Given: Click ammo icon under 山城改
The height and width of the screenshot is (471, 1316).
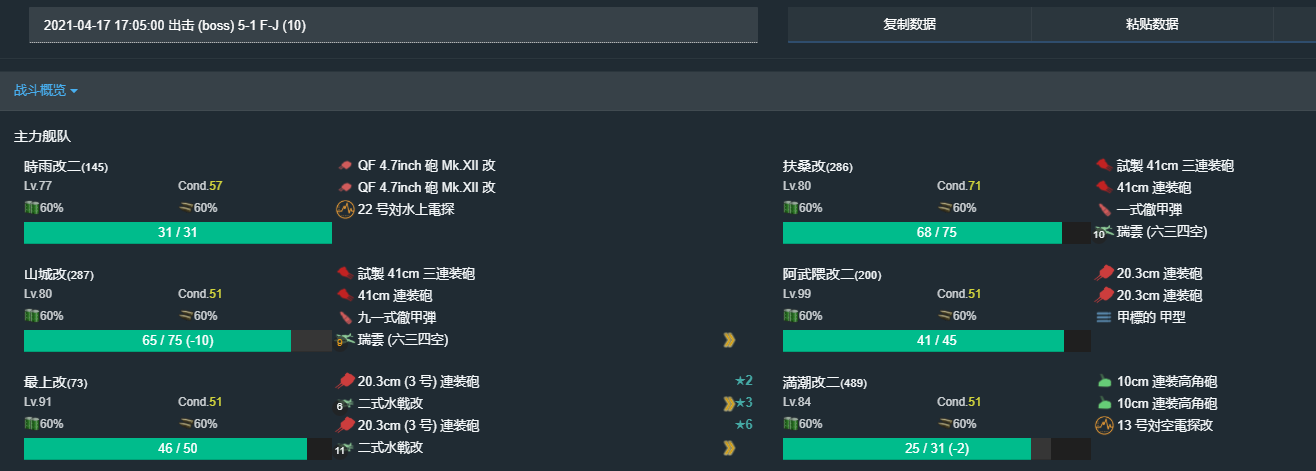Looking at the screenshot, I should pos(185,316).
